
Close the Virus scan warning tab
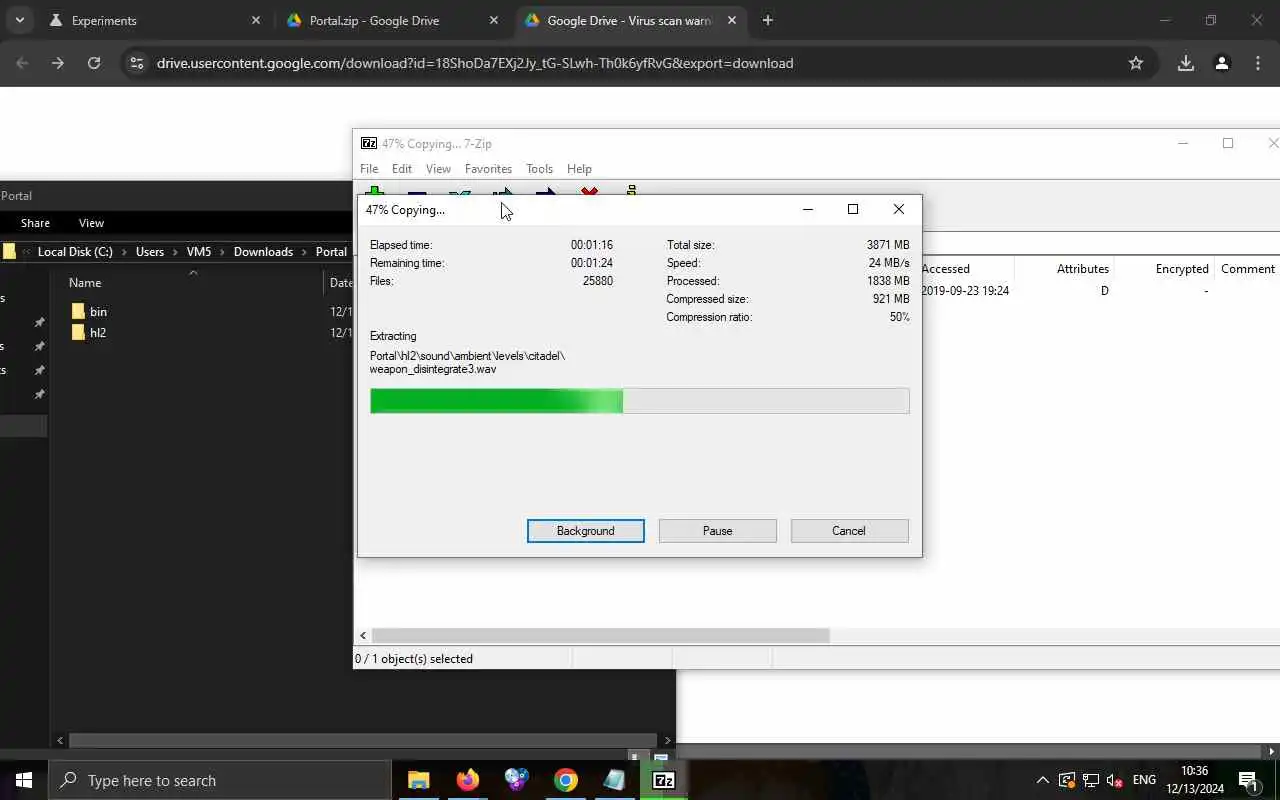(x=732, y=20)
